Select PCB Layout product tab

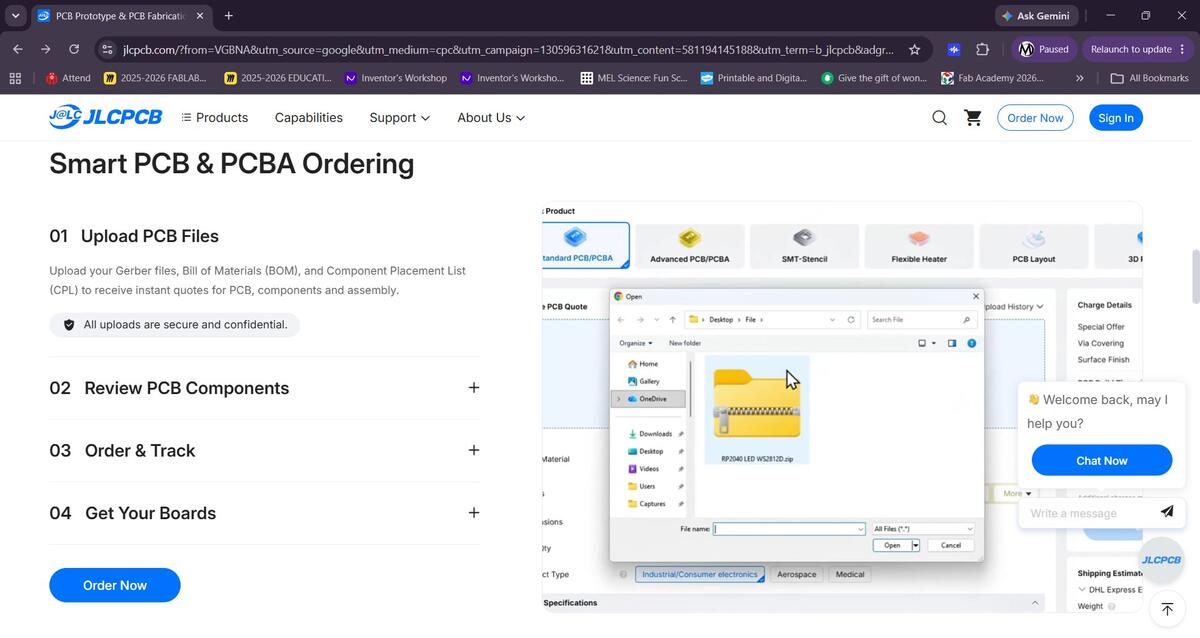(x=1034, y=246)
